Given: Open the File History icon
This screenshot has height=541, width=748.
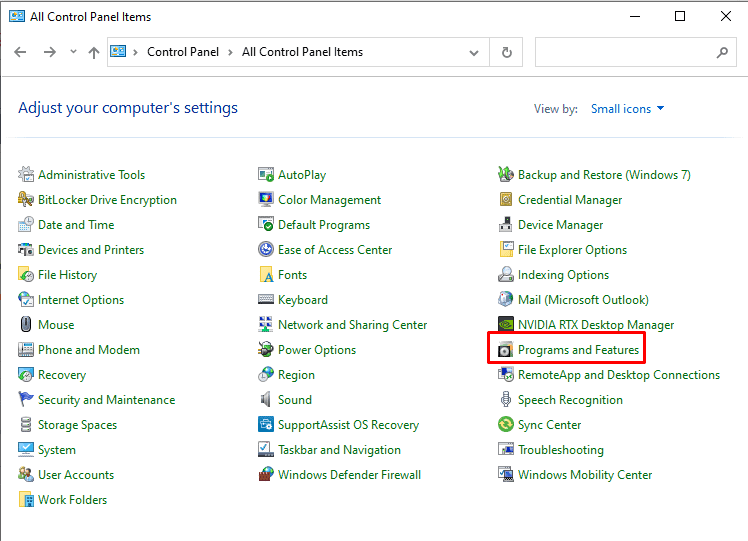Looking at the screenshot, I should 26,274.
